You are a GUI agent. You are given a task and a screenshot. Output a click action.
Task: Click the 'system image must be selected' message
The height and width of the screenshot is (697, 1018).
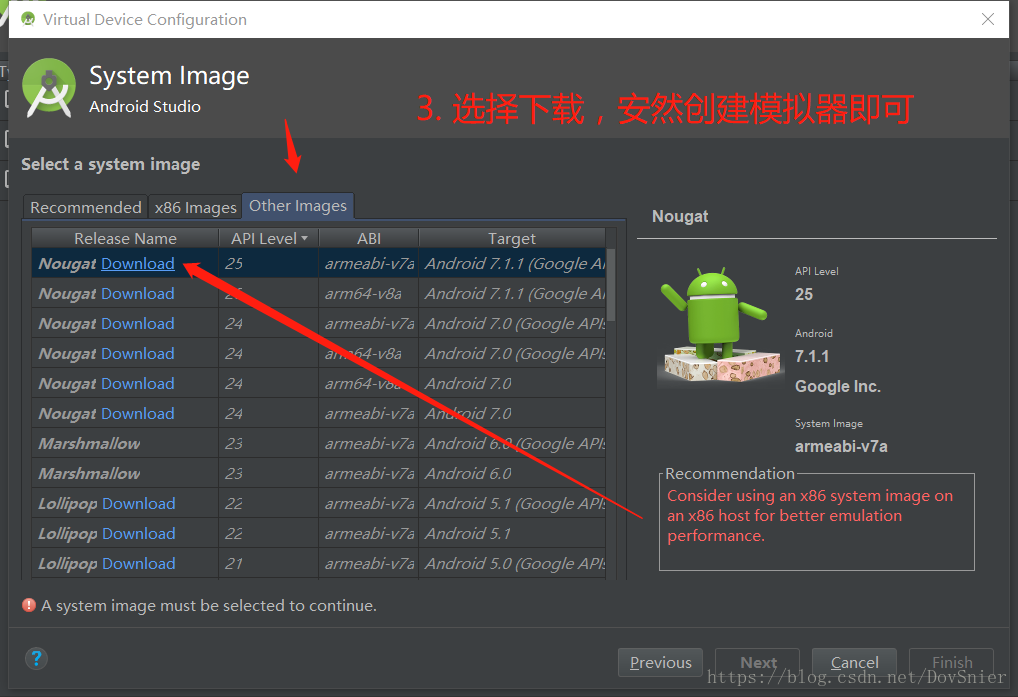209,605
